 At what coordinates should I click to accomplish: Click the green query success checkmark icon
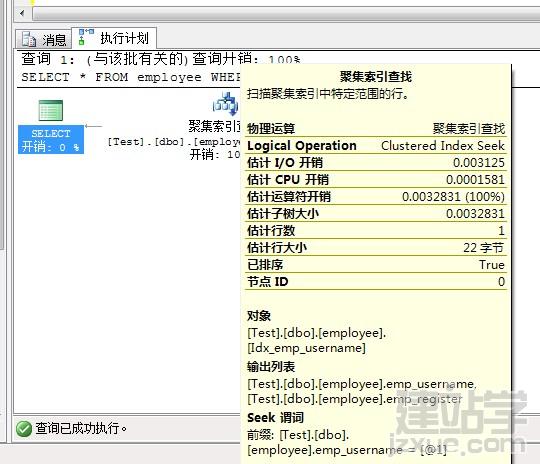(24, 429)
